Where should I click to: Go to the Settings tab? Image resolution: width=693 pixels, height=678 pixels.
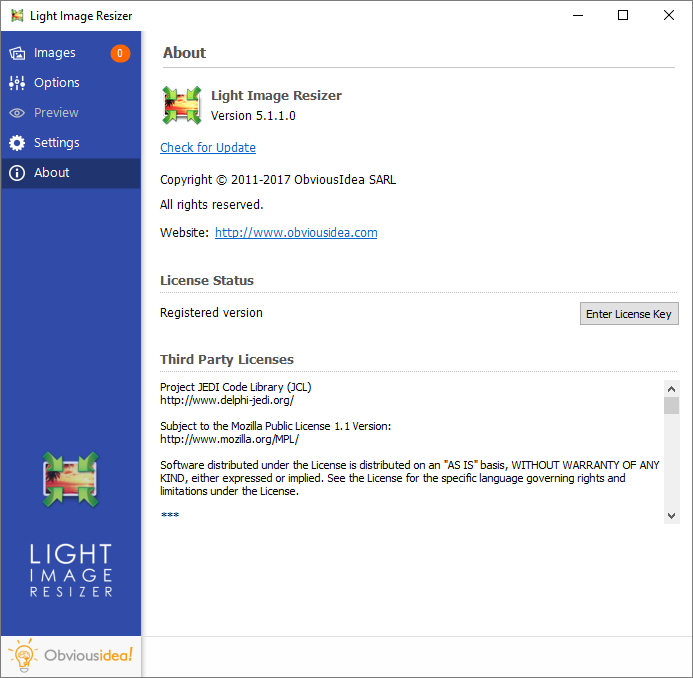[71, 143]
